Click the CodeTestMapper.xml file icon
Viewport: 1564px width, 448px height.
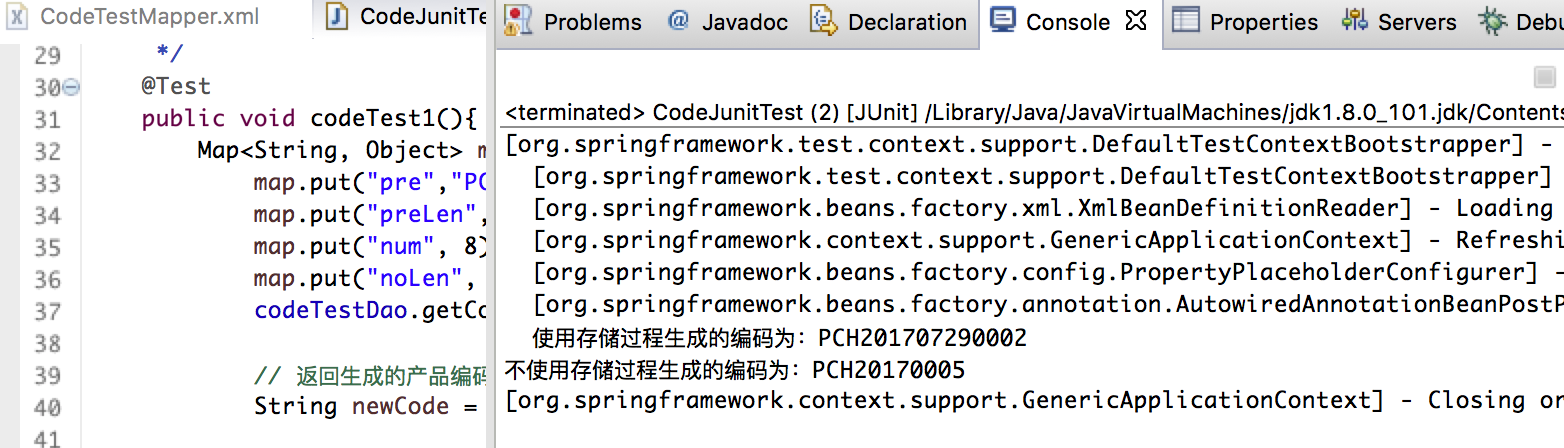(18, 17)
